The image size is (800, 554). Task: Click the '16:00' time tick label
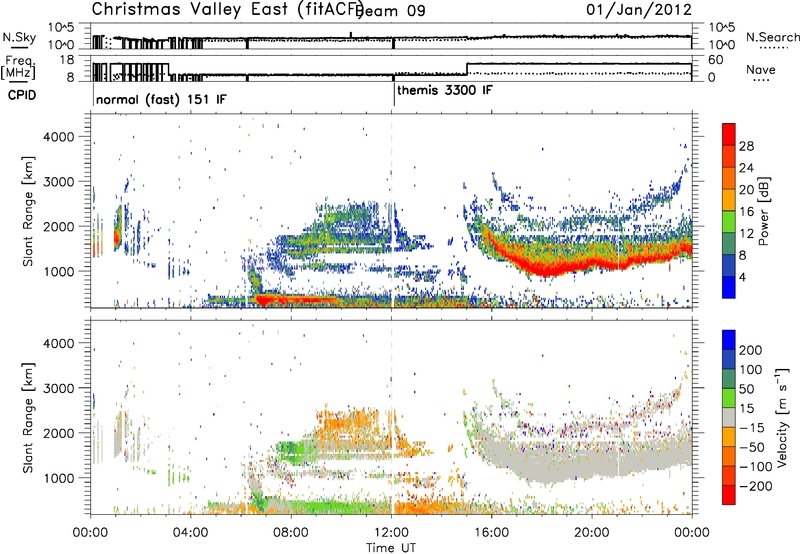pyautogui.click(x=491, y=533)
